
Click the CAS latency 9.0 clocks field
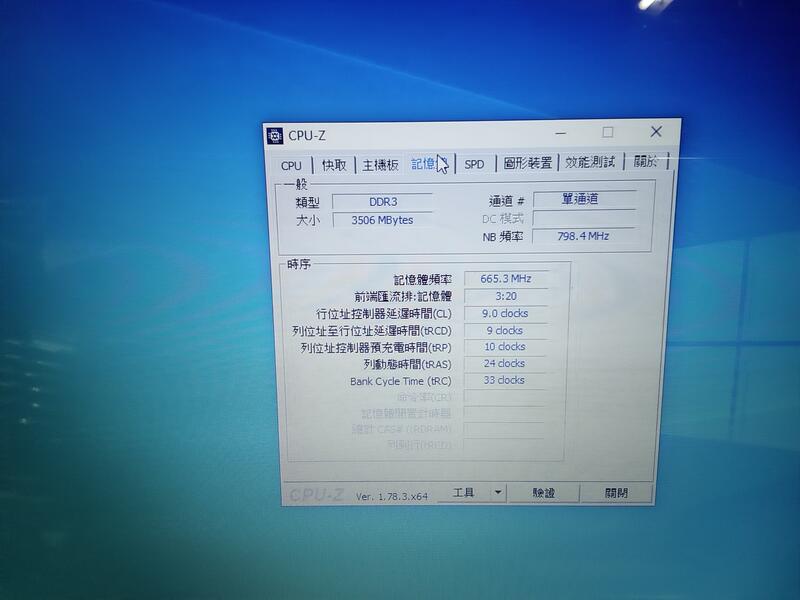point(506,313)
